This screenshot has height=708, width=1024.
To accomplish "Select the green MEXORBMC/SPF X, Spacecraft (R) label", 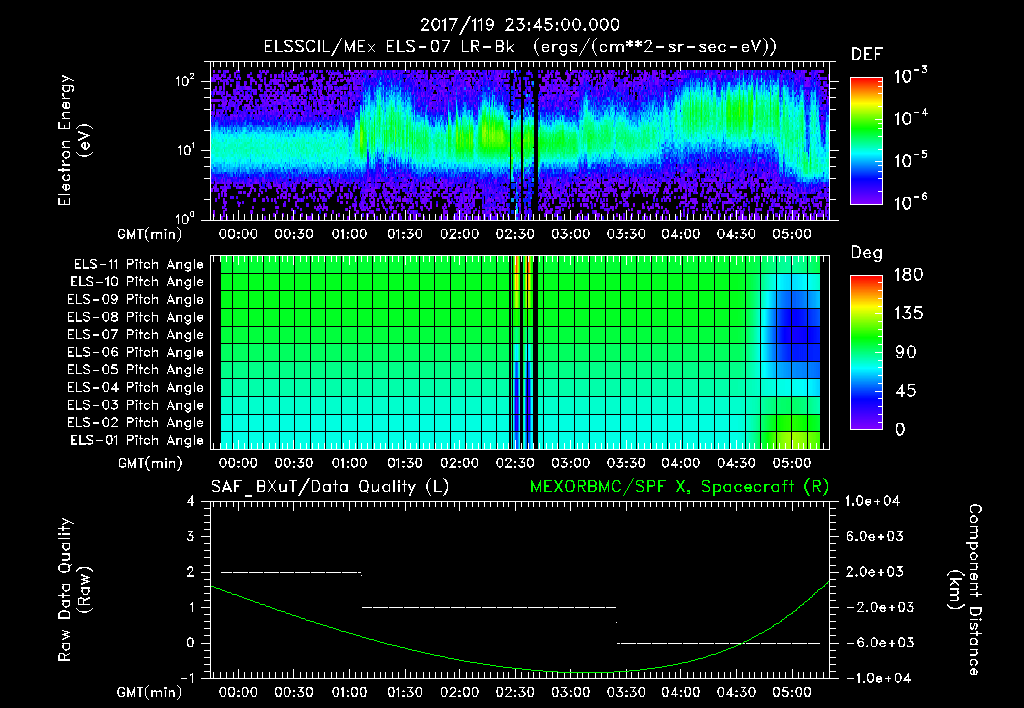I will 681,487.
